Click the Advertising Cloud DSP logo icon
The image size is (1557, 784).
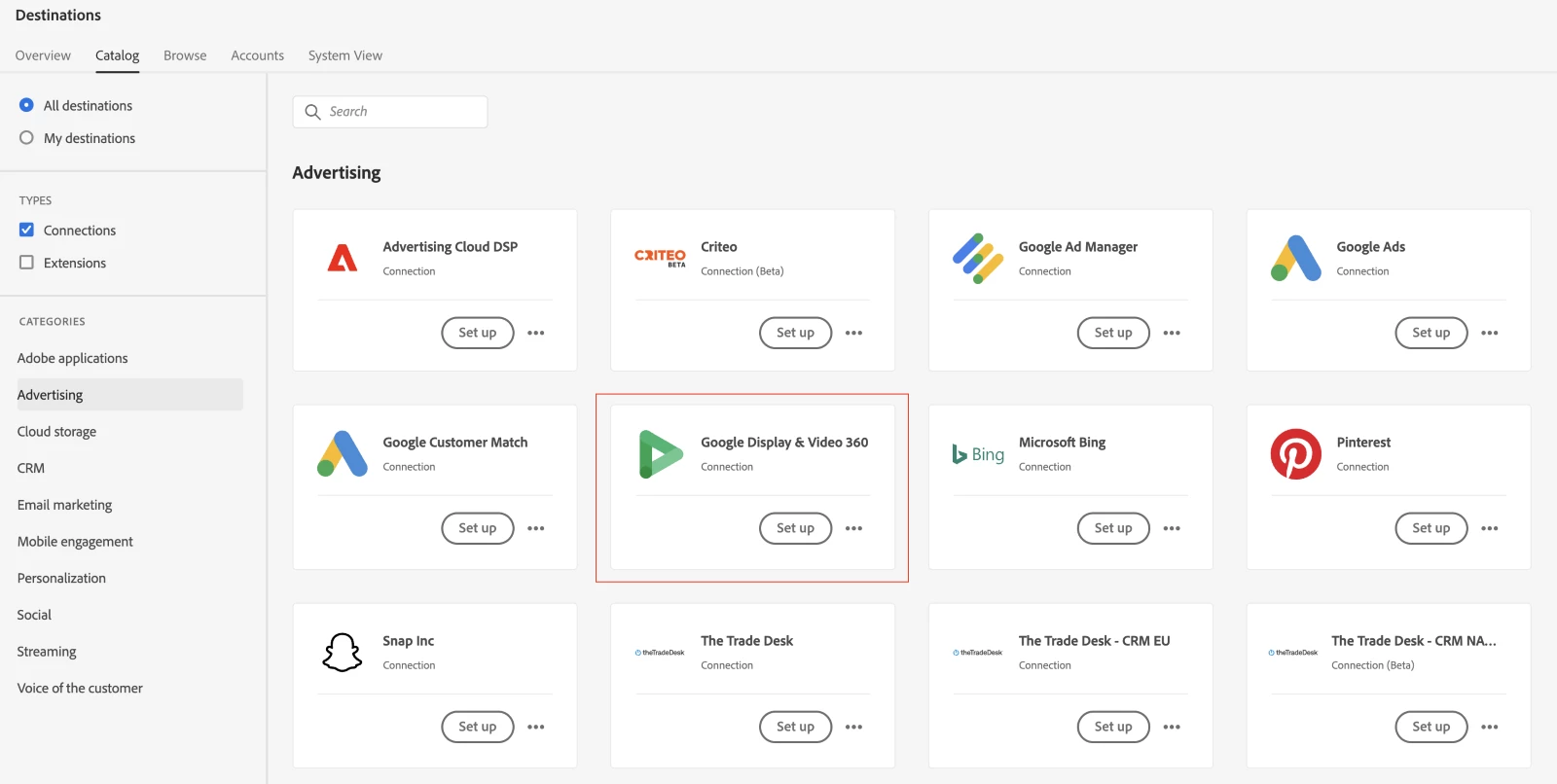coord(342,258)
